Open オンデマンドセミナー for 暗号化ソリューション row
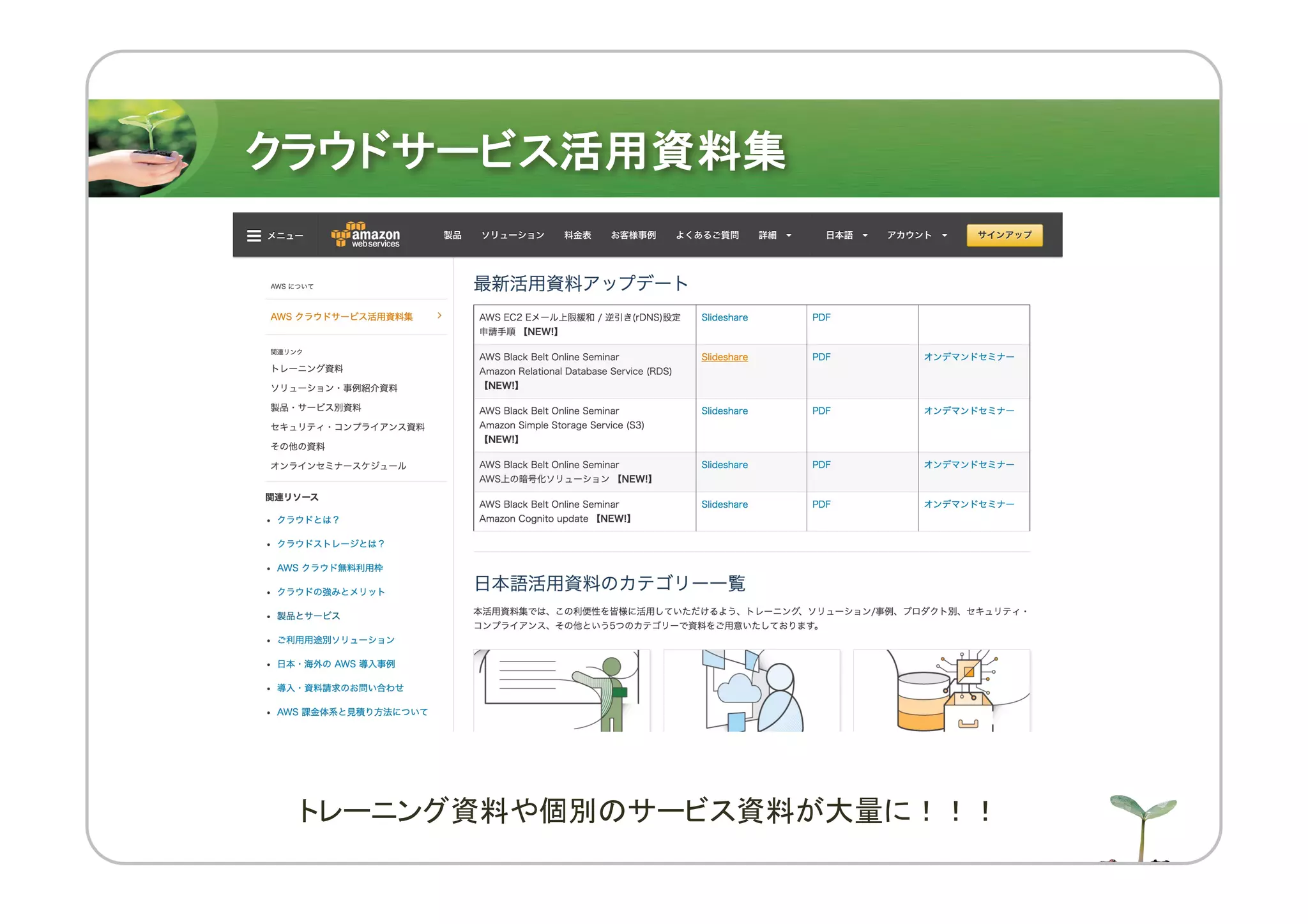1308x924 pixels. pyautogui.click(x=969, y=465)
